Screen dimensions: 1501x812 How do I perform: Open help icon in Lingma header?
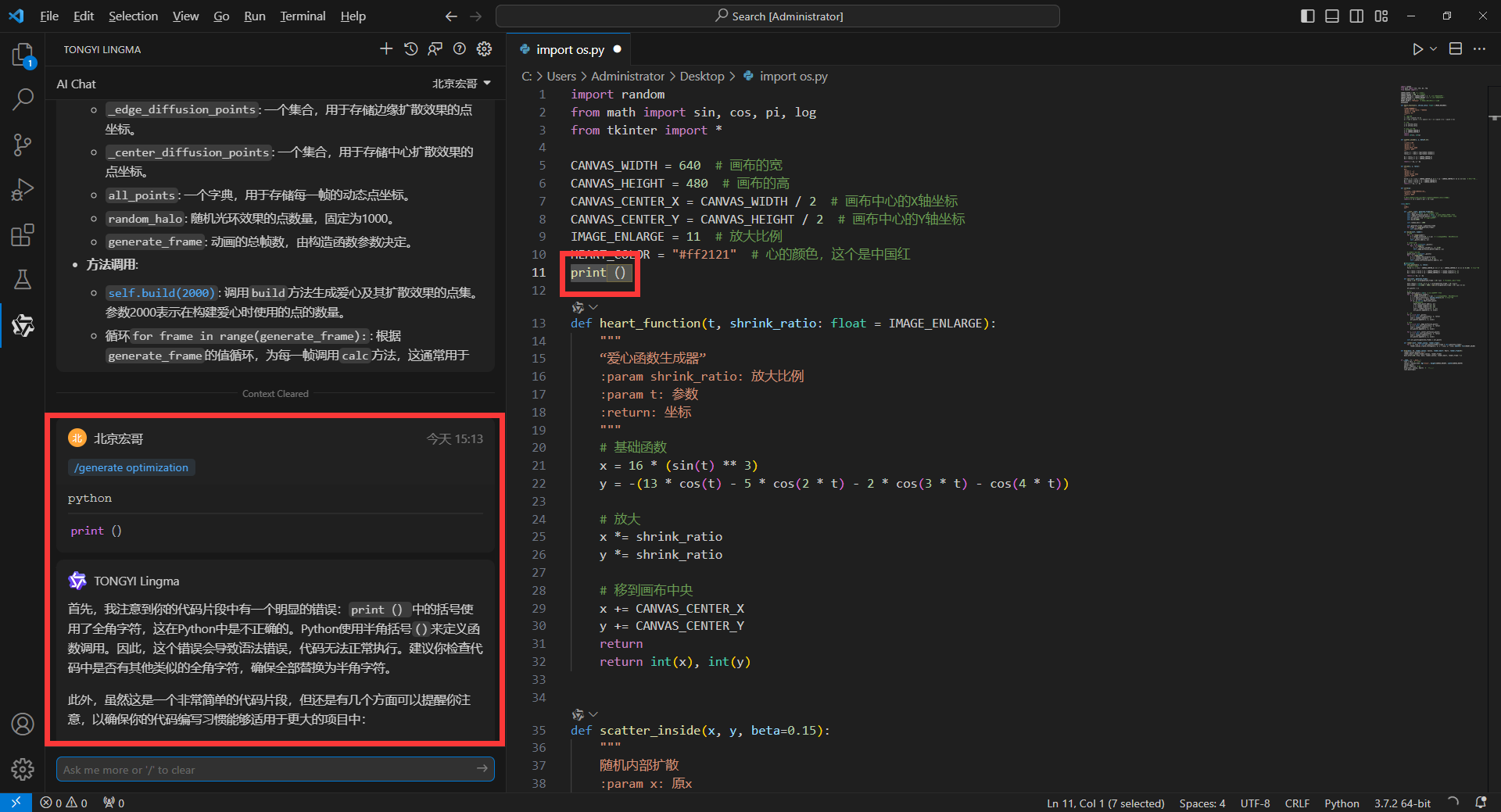[x=460, y=49]
